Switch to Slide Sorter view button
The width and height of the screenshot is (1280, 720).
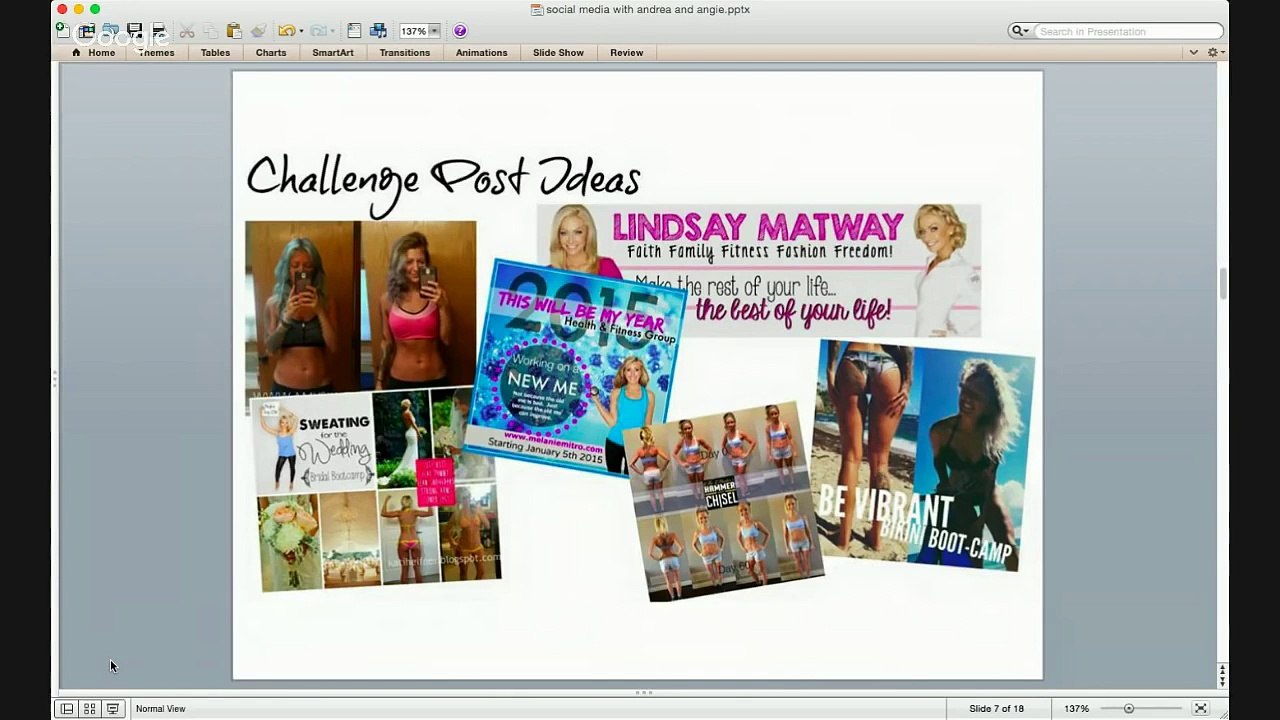point(89,709)
